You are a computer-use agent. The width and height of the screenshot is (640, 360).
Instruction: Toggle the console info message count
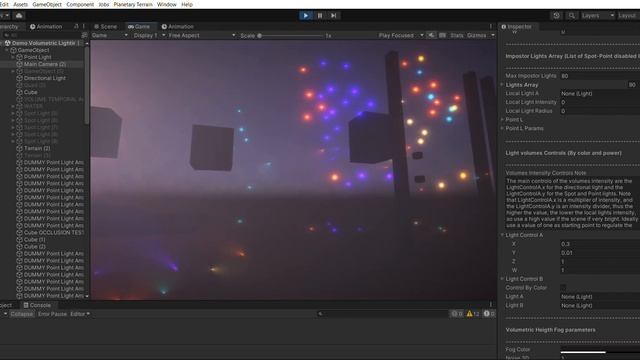[x=457, y=314]
